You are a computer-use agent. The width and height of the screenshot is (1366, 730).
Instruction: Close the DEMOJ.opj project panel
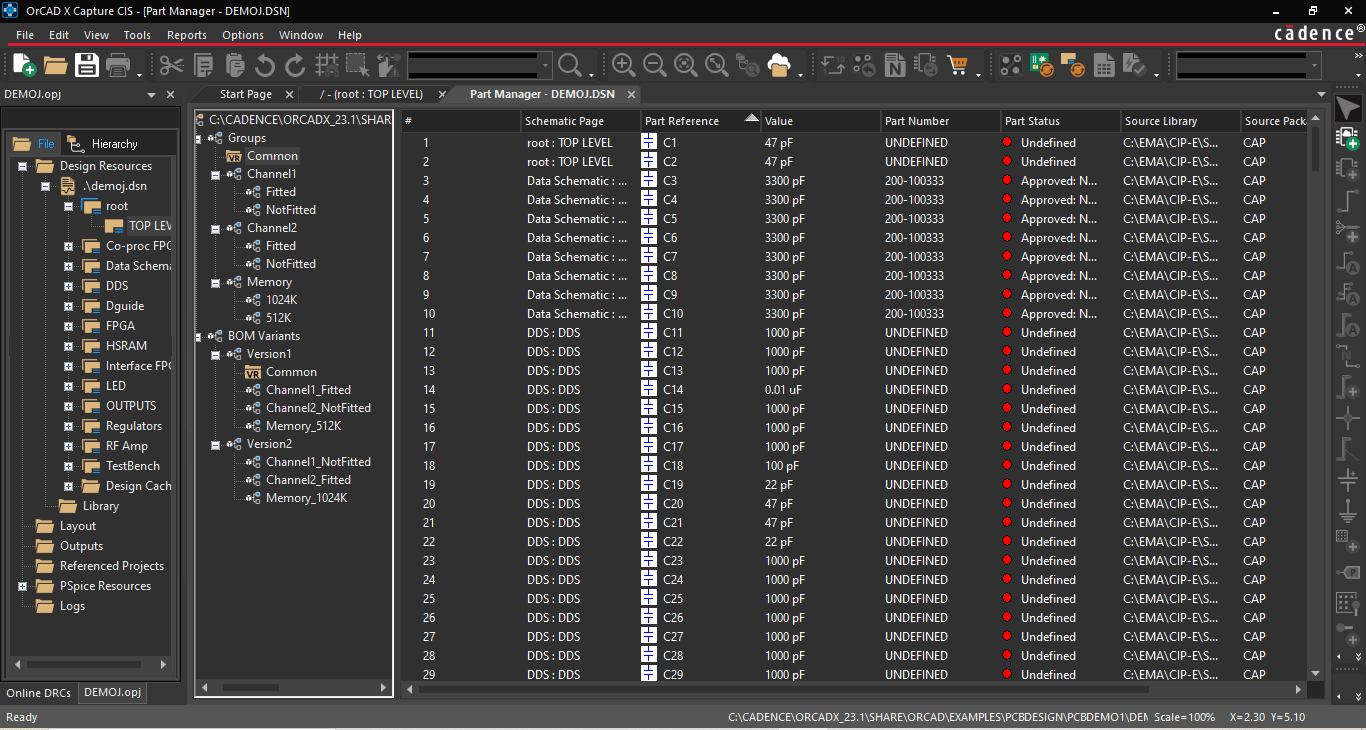[170, 94]
